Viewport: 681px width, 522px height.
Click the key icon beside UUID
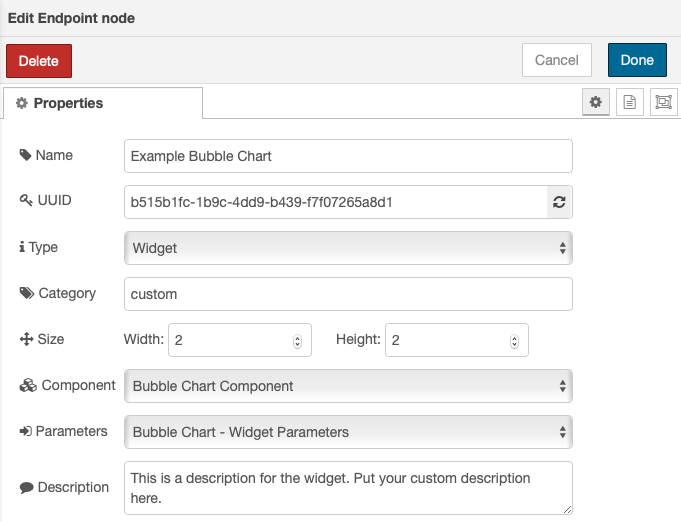(26, 200)
